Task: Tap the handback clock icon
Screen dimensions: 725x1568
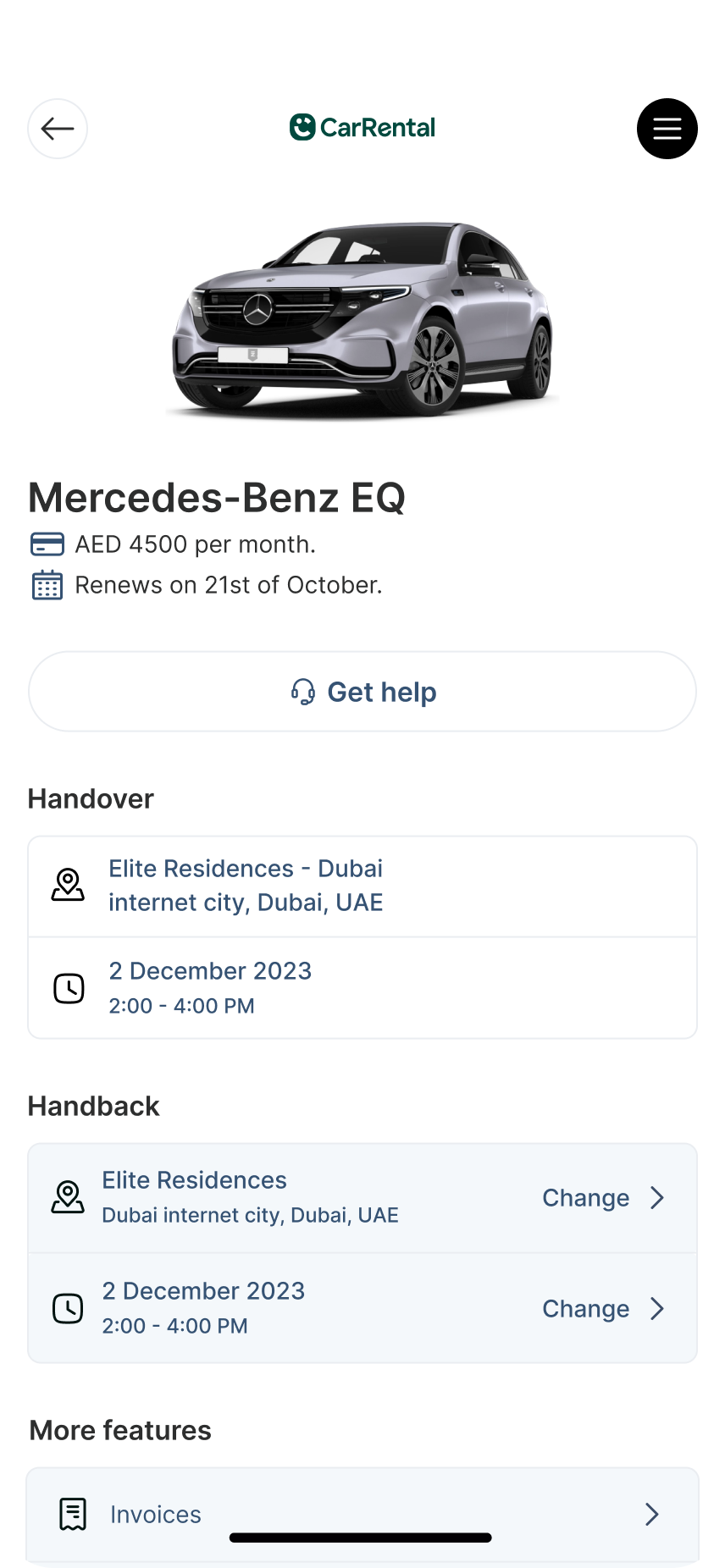Action: coord(68,1308)
